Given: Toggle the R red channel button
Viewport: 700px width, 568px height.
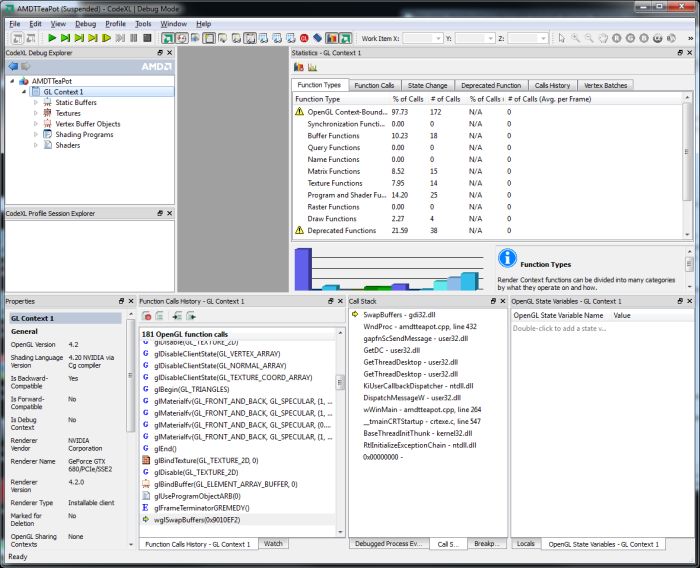Looking at the screenshot, I should (617, 38).
